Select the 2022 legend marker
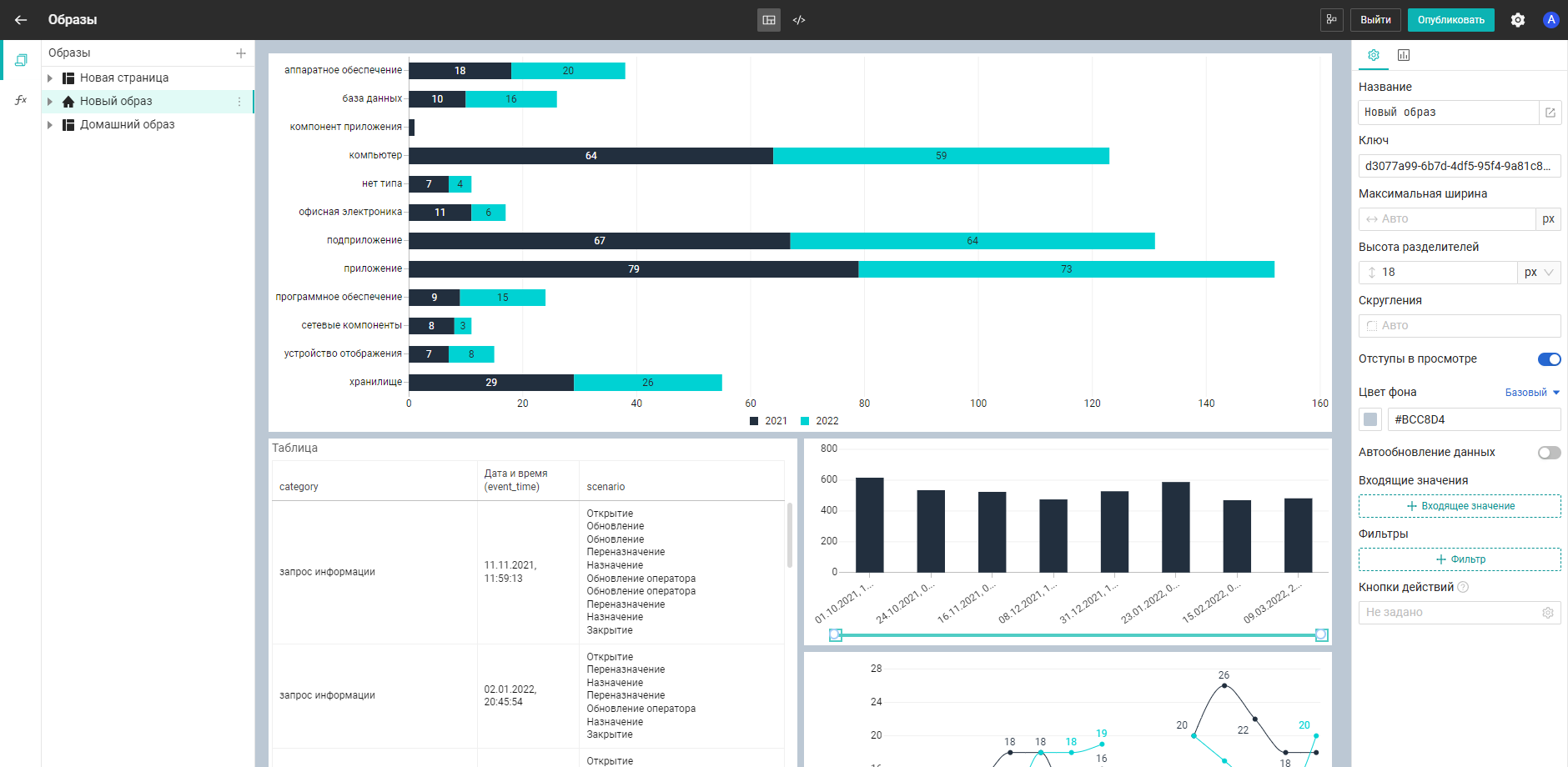The width and height of the screenshot is (1568, 767). (x=805, y=421)
